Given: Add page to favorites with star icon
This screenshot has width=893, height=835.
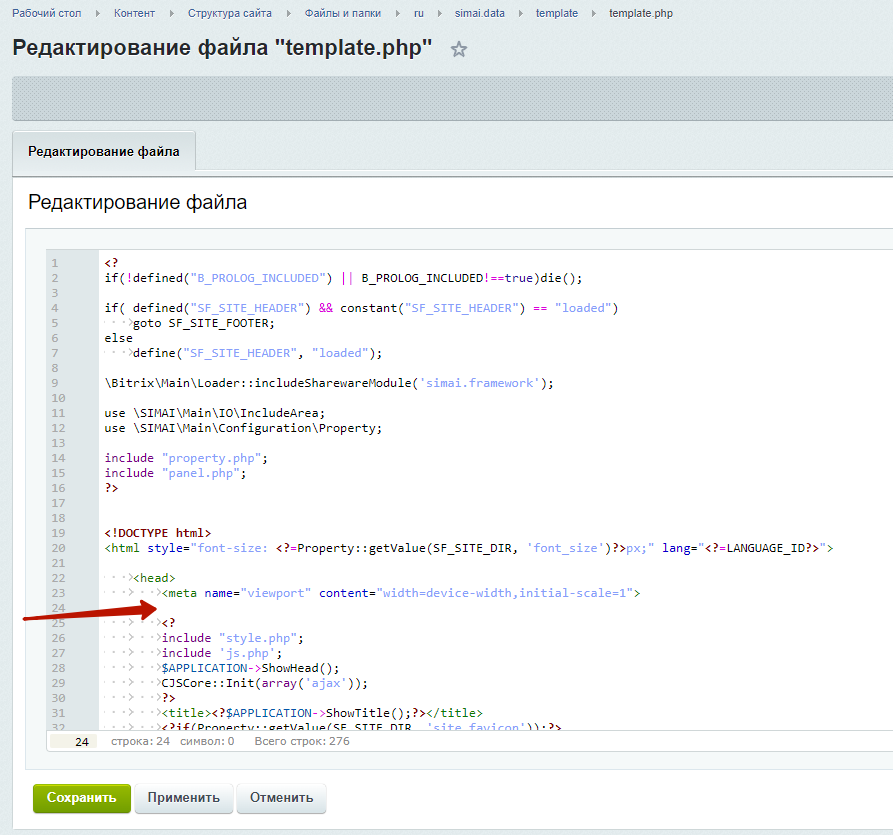Looking at the screenshot, I should coord(459,50).
